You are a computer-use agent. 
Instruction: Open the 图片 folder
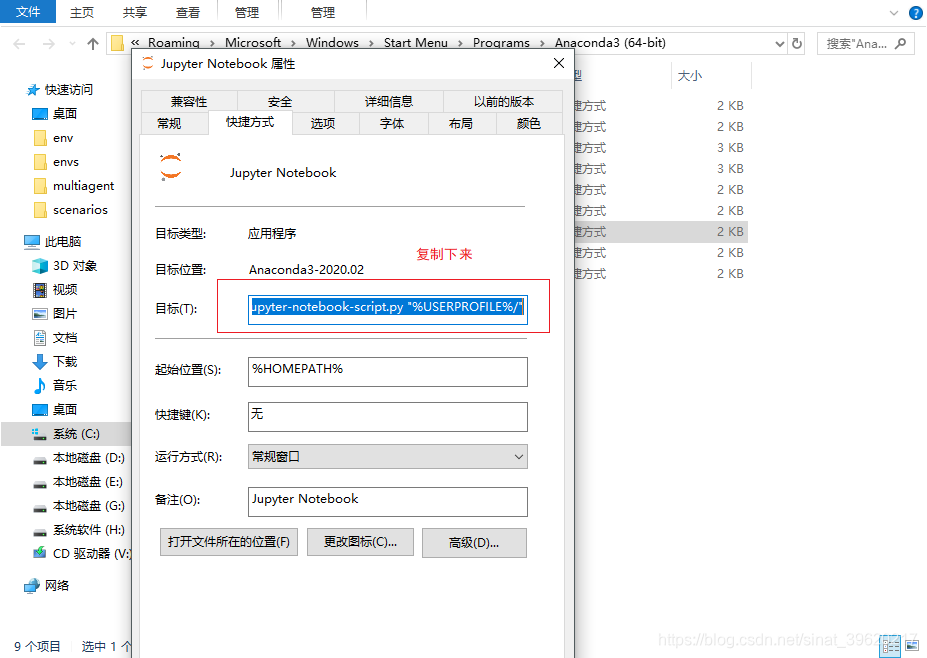pos(54,313)
